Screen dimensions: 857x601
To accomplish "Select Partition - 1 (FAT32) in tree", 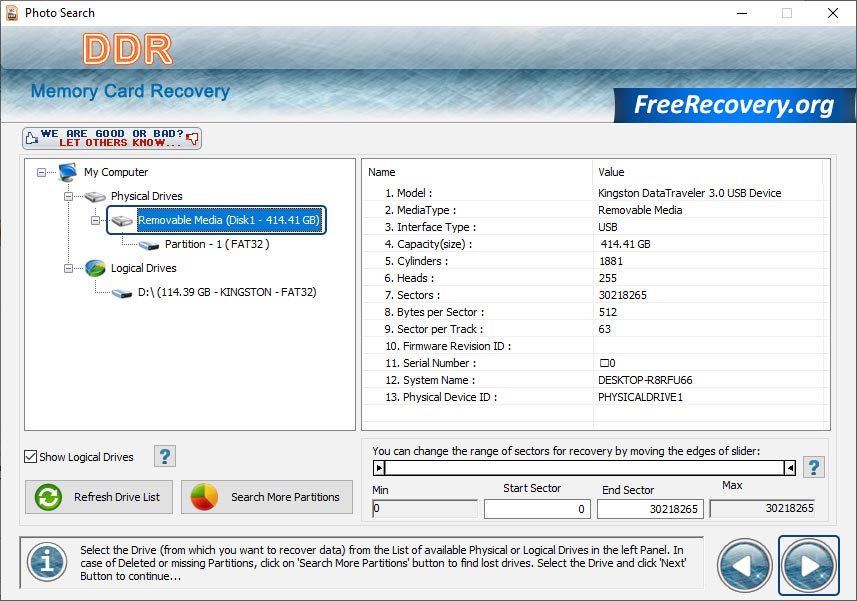I will click(217, 244).
